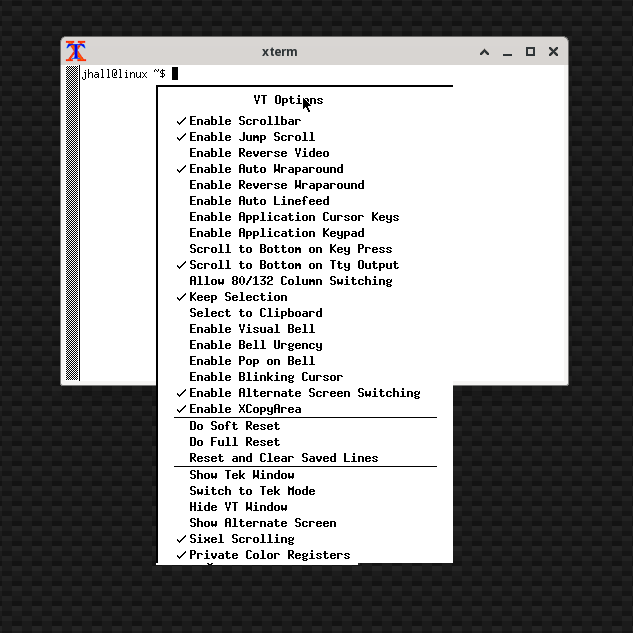Turn on Enable Blinking Cursor
Viewport: 633px width, 633px height.
pos(305,377)
